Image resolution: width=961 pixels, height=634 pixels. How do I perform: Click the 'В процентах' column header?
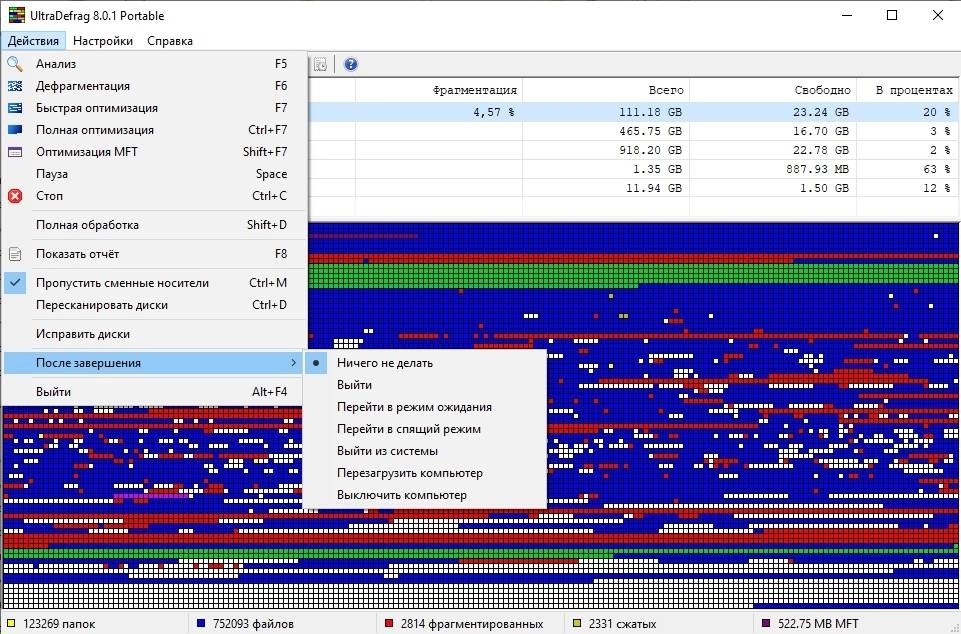(908, 90)
